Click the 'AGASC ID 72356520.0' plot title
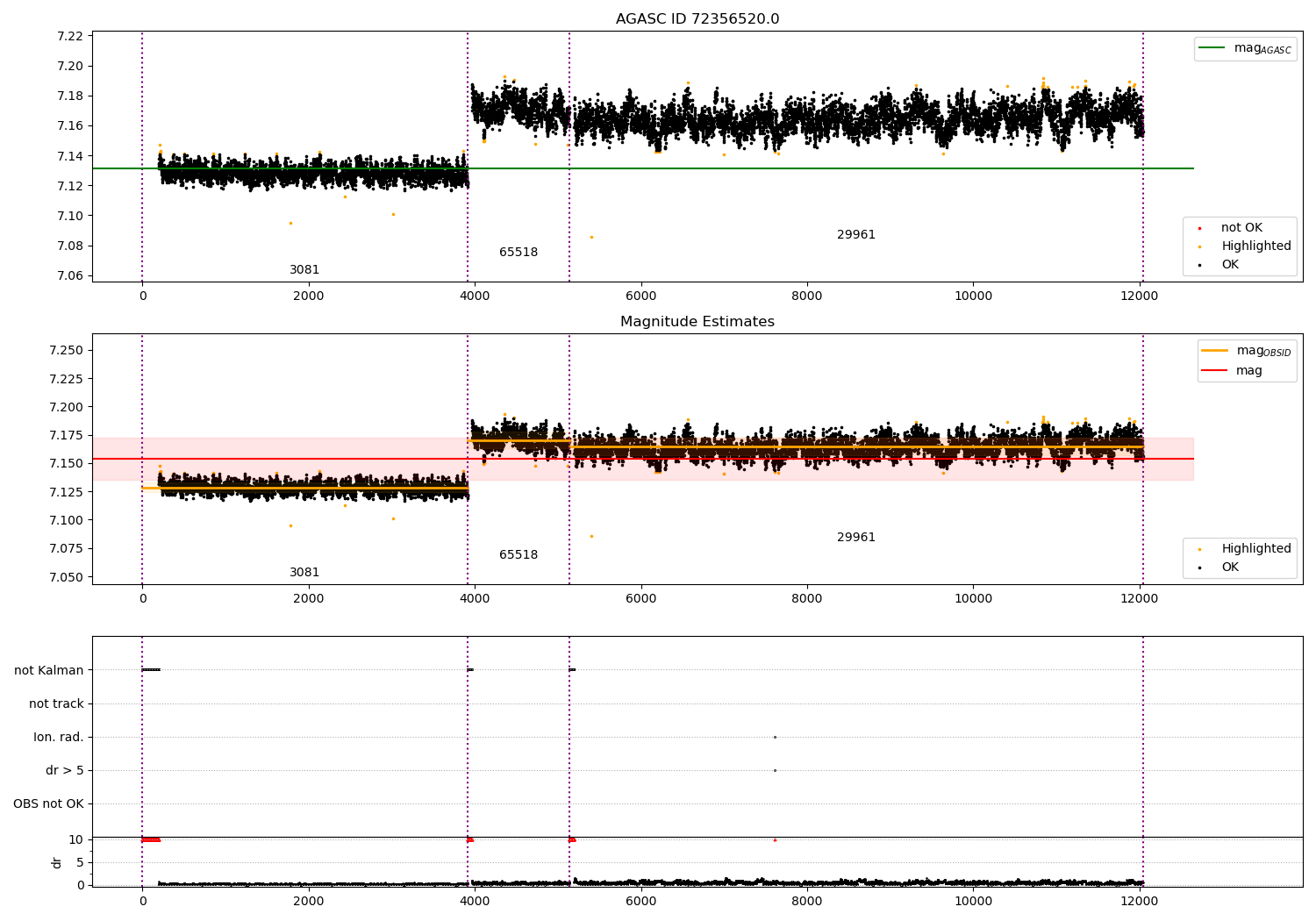The height and width of the screenshot is (921, 1316). click(697, 19)
